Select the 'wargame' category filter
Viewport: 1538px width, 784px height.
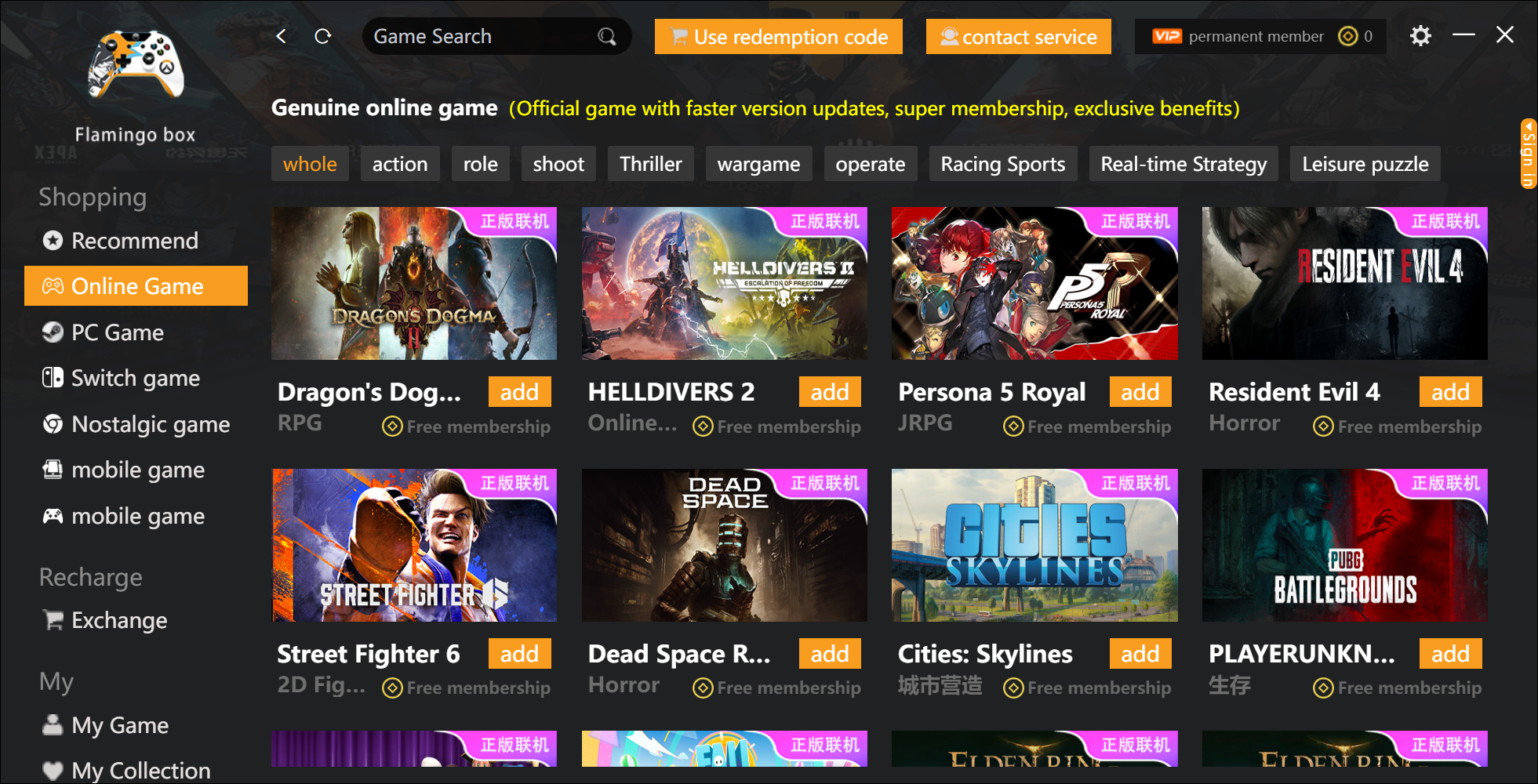(759, 164)
